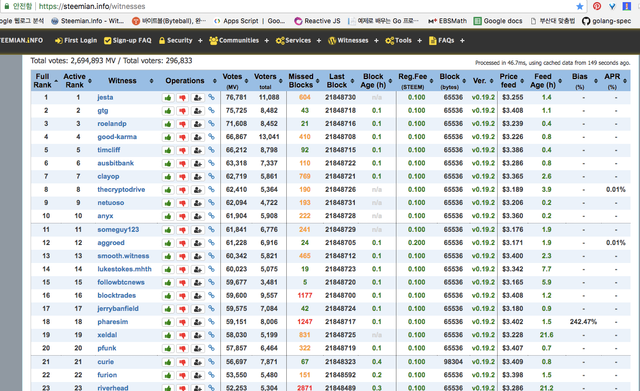The height and width of the screenshot is (391, 640).
Task: Open chain link icon for aggroed
Action: click(211, 242)
